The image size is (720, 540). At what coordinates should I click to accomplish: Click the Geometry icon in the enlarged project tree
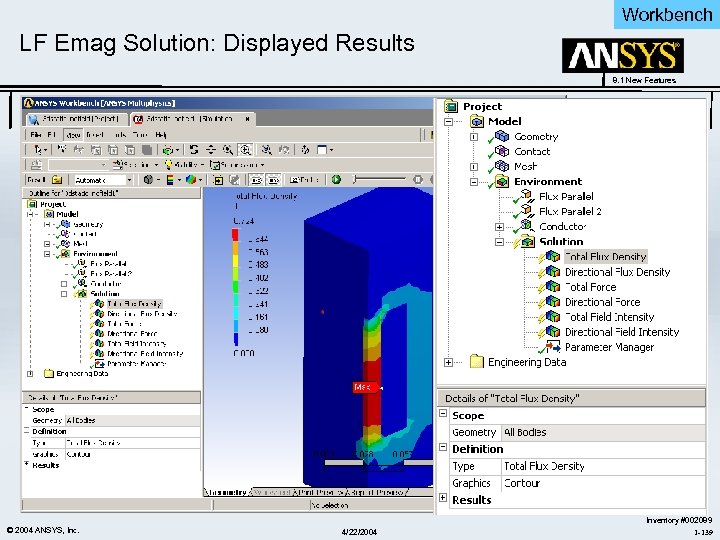click(x=502, y=136)
